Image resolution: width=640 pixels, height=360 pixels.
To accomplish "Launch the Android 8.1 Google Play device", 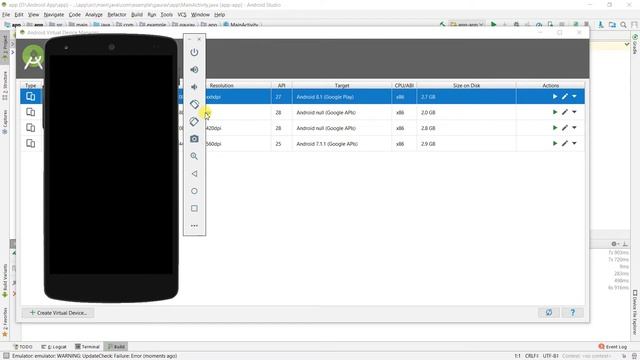I will [555, 97].
